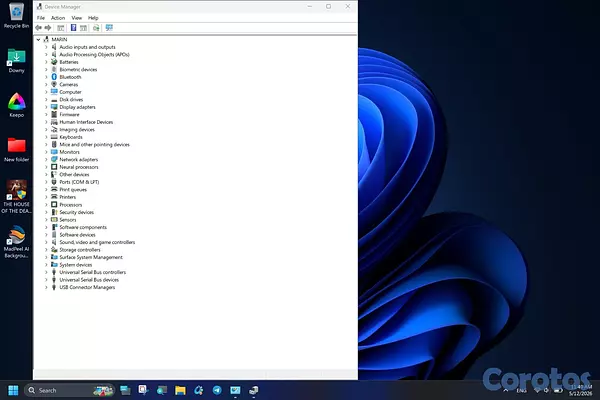Image resolution: width=600 pixels, height=400 pixels.
Task: Show hidden tray icons chevron
Action: point(506,390)
